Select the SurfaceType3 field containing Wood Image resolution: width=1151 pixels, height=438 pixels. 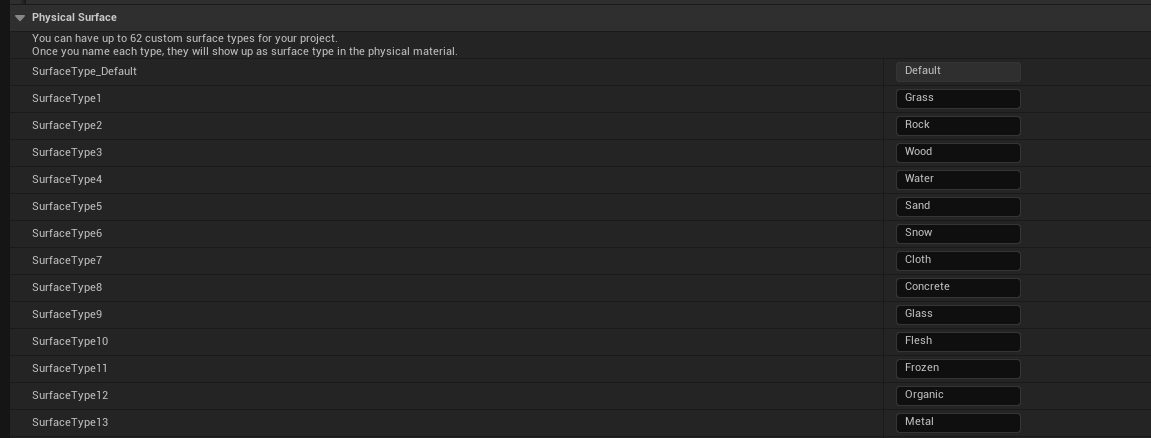tap(958, 152)
